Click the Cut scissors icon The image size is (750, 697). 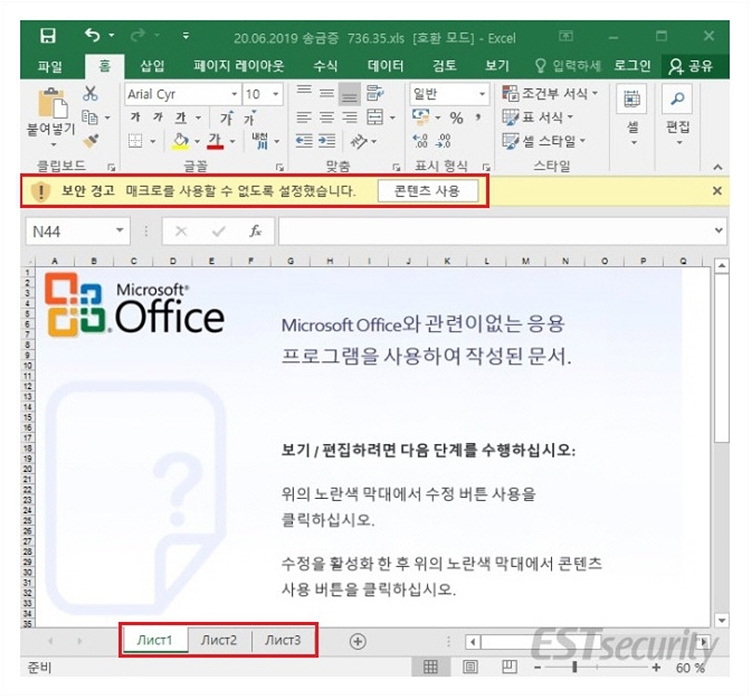click(90, 93)
